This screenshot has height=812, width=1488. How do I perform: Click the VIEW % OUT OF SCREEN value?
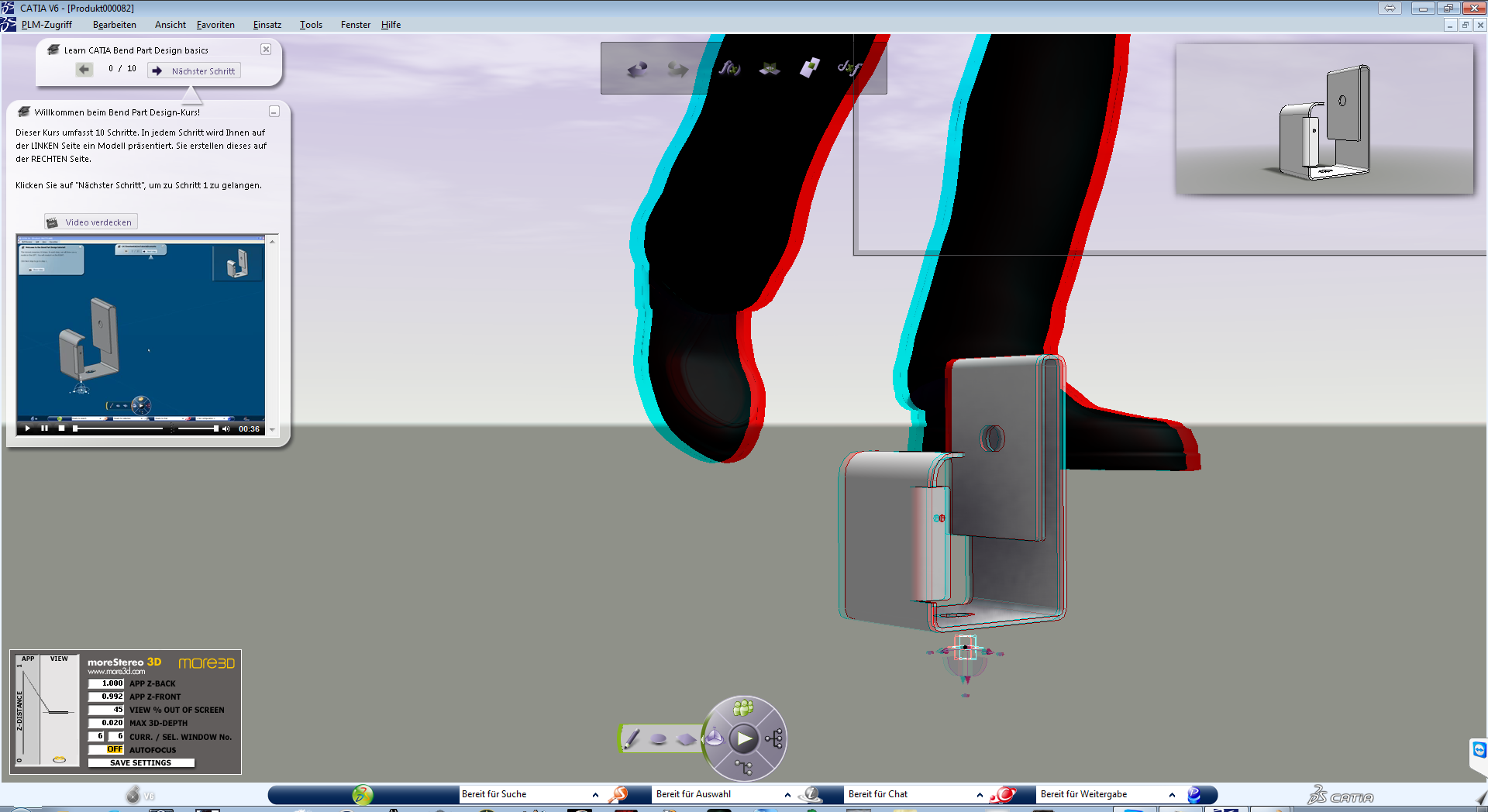106,710
